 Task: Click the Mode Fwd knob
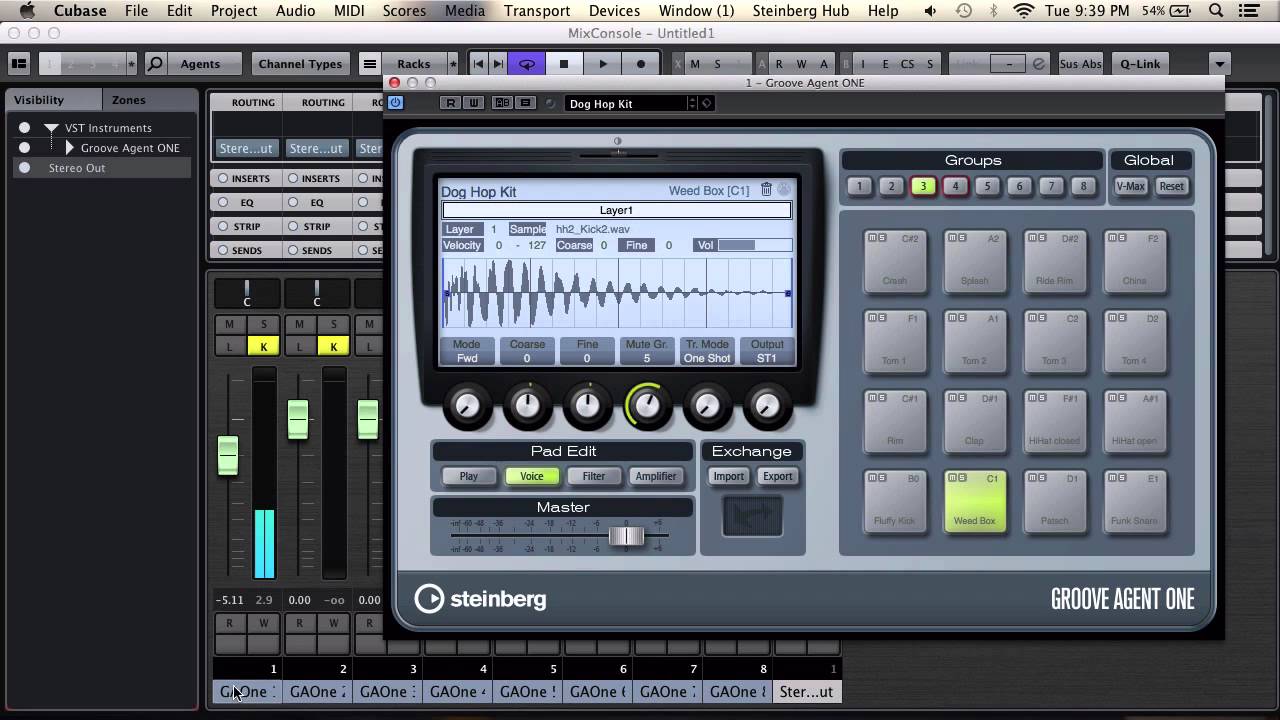point(467,405)
